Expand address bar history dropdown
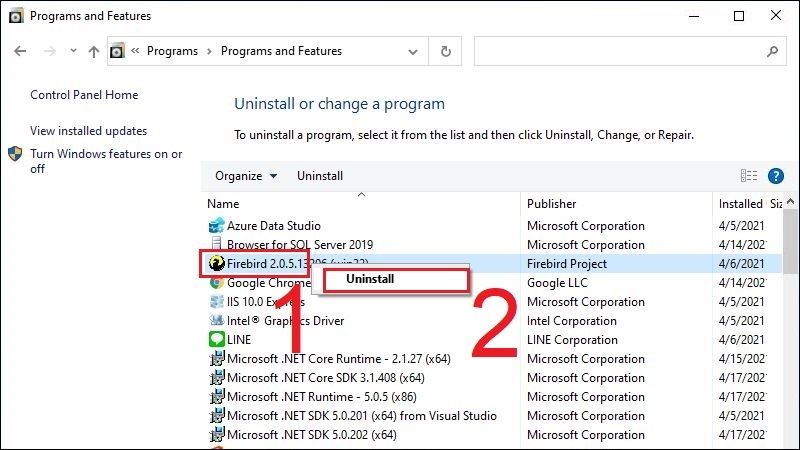800x450 pixels. point(413,52)
